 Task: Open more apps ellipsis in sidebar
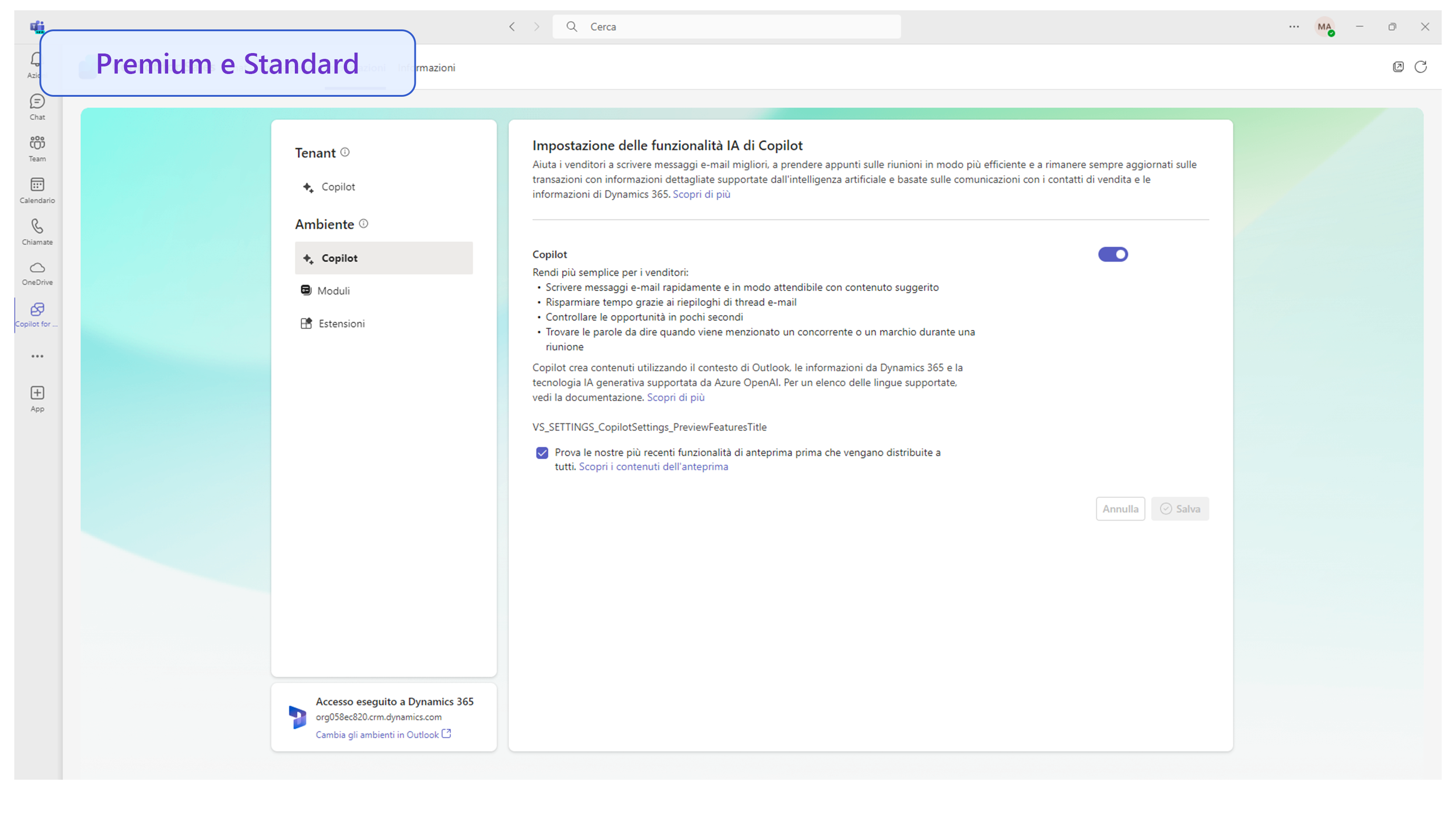37,356
